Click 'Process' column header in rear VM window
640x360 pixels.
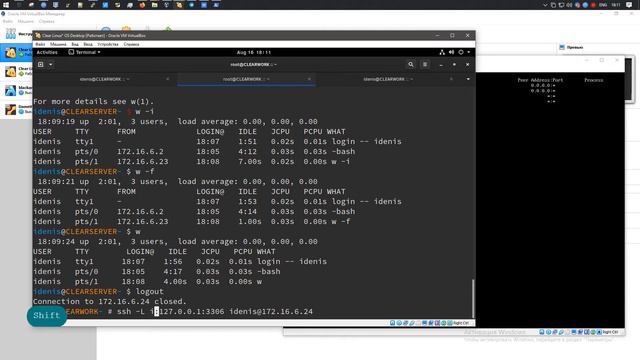(593, 80)
